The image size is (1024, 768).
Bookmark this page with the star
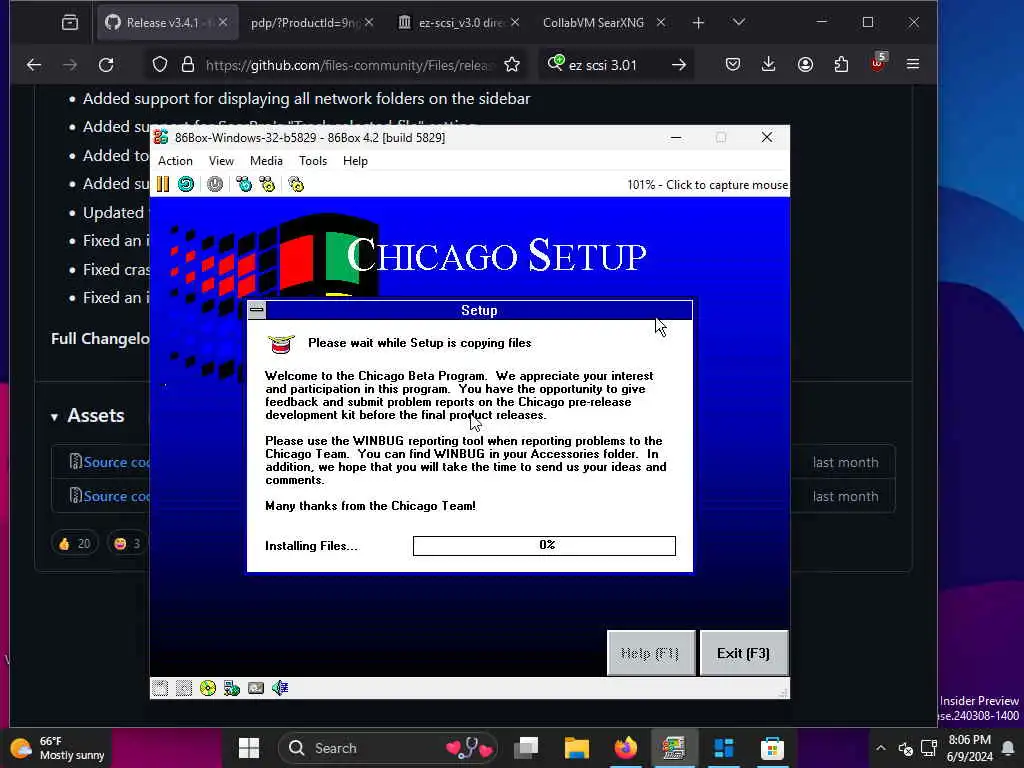point(512,65)
